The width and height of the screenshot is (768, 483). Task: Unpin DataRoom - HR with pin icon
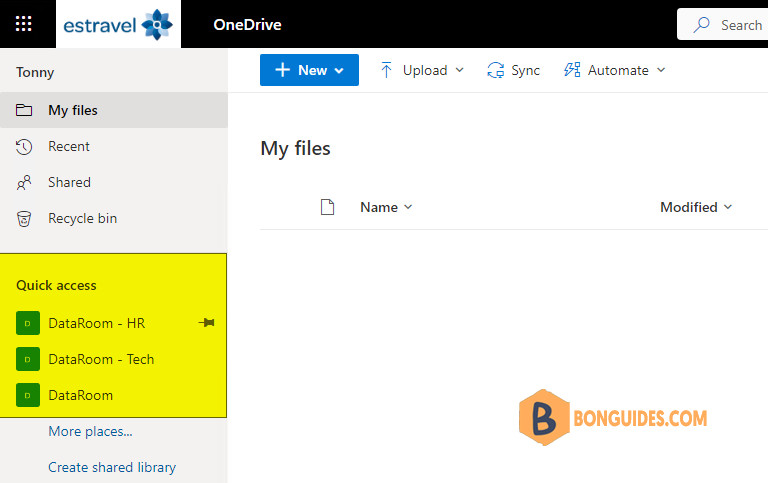click(x=206, y=322)
